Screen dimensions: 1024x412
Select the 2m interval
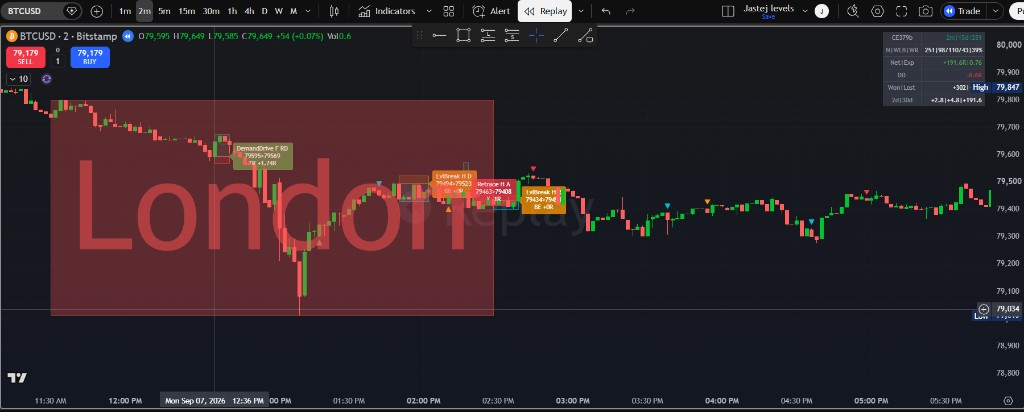[x=144, y=11]
